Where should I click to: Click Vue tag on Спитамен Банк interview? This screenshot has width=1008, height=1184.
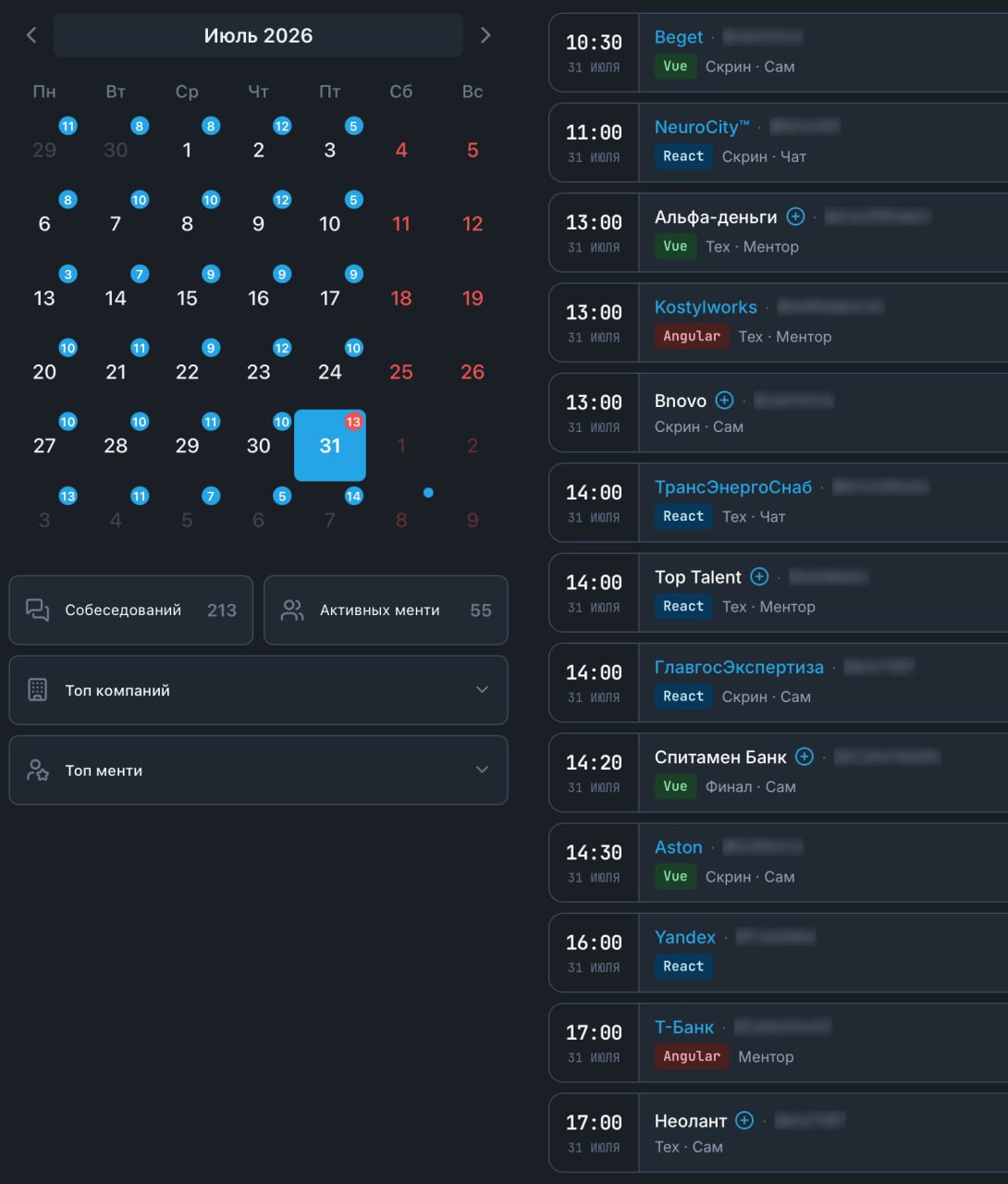click(x=675, y=786)
